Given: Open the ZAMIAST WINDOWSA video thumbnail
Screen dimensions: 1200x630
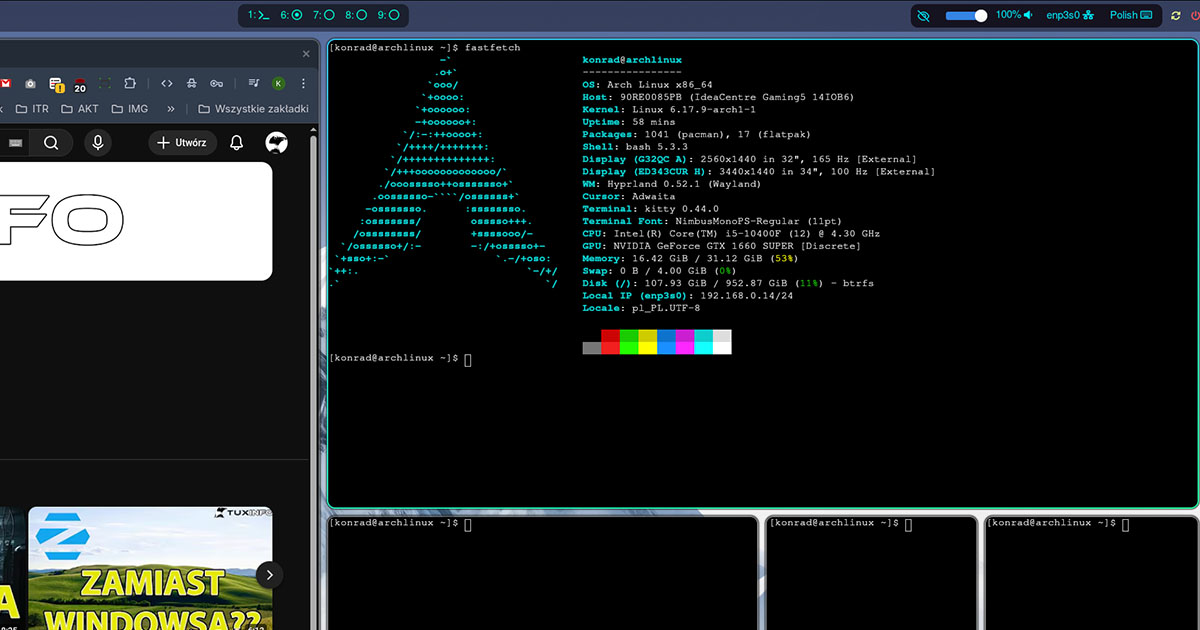Looking at the screenshot, I should (150, 568).
